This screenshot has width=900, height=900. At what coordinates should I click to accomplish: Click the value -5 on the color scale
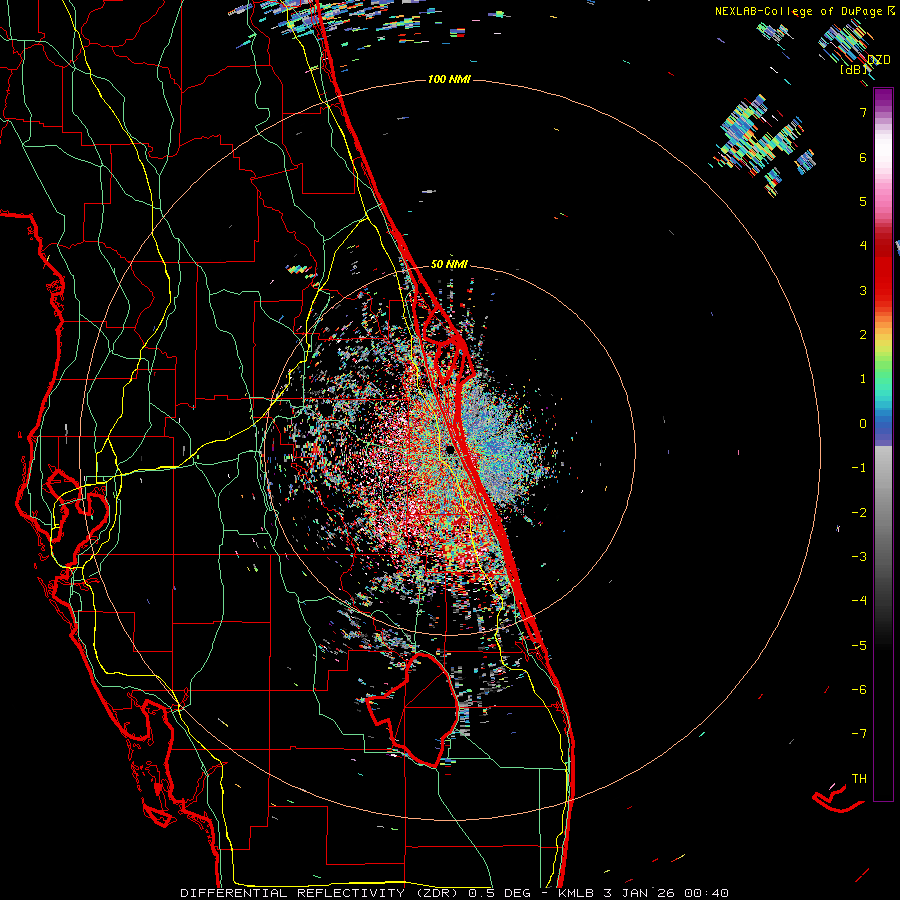coord(859,646)
